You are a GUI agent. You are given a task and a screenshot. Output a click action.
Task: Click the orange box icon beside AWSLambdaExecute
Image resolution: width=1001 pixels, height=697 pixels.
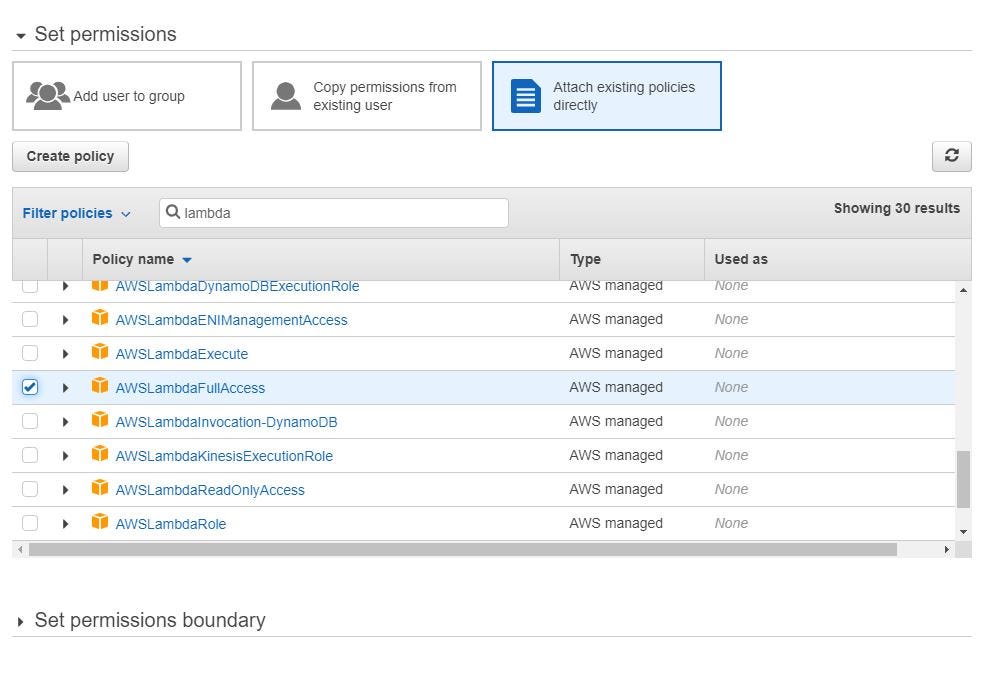[100, 351]
